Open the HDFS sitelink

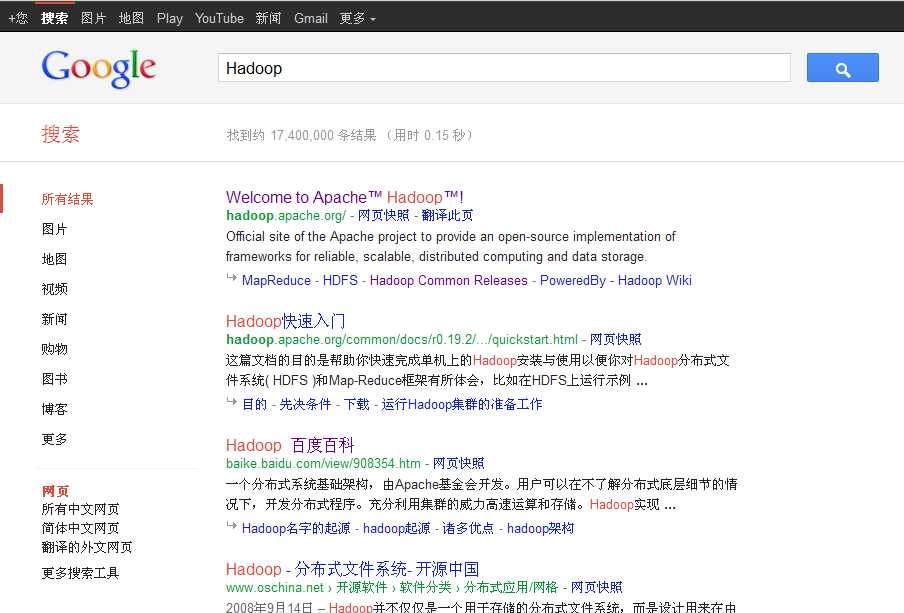340,280
